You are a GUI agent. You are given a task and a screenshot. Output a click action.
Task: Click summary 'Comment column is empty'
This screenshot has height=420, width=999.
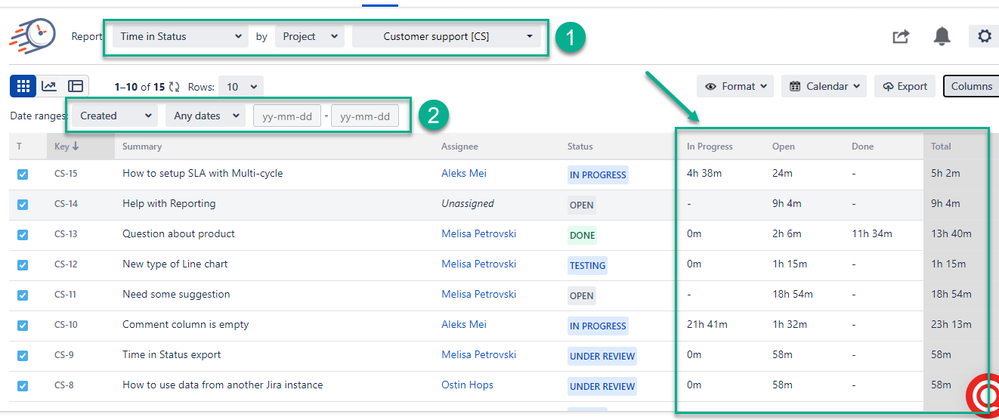point(185,324)
